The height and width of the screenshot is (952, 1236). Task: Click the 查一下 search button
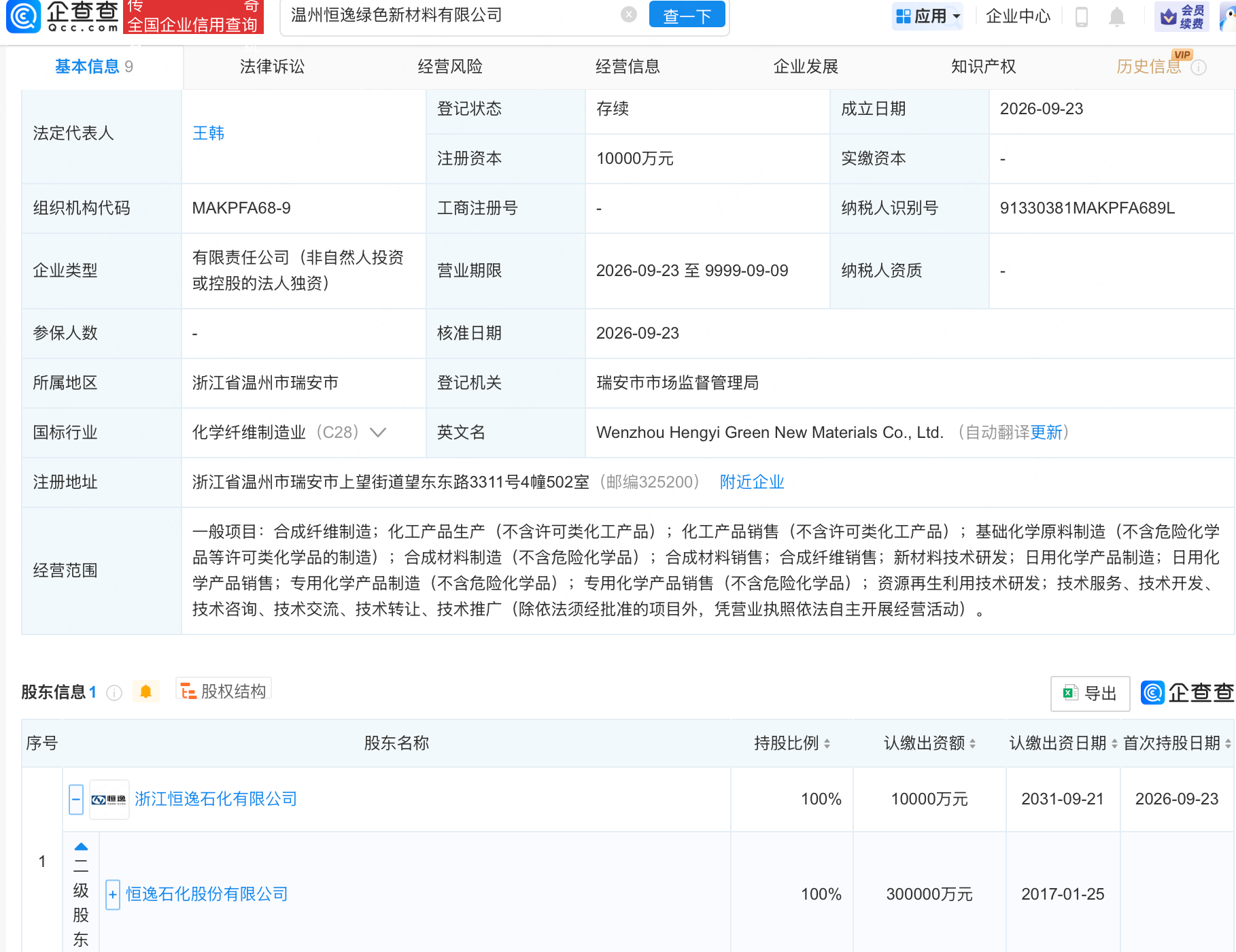coord(687,15)
